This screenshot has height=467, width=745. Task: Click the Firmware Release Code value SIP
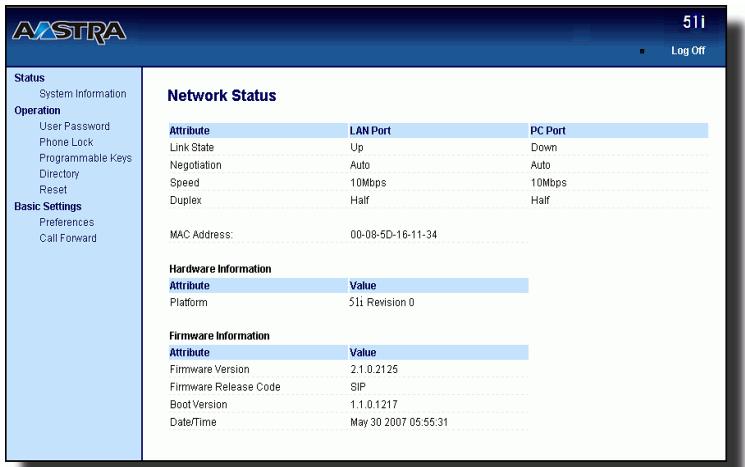358,387
